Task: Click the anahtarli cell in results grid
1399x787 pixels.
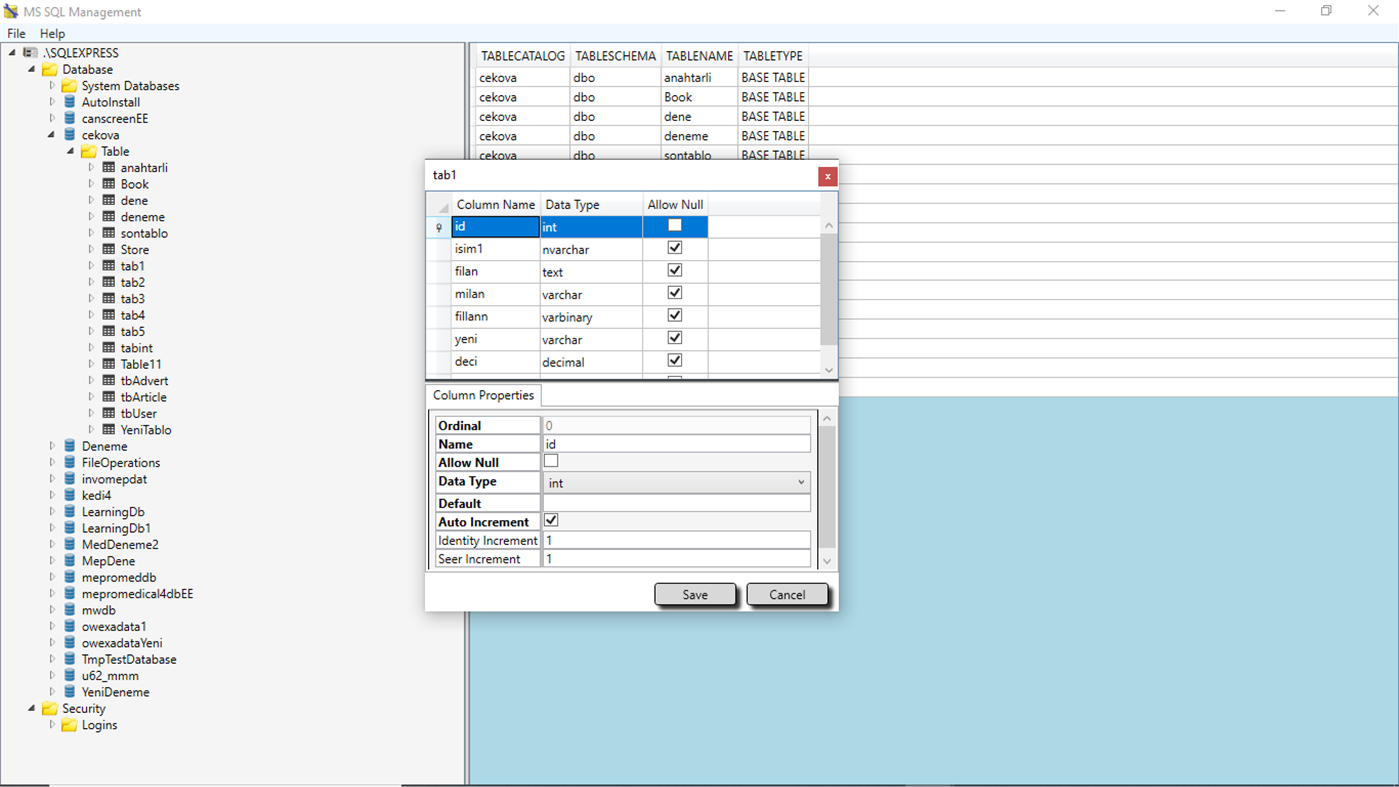Action: [698, 77]
